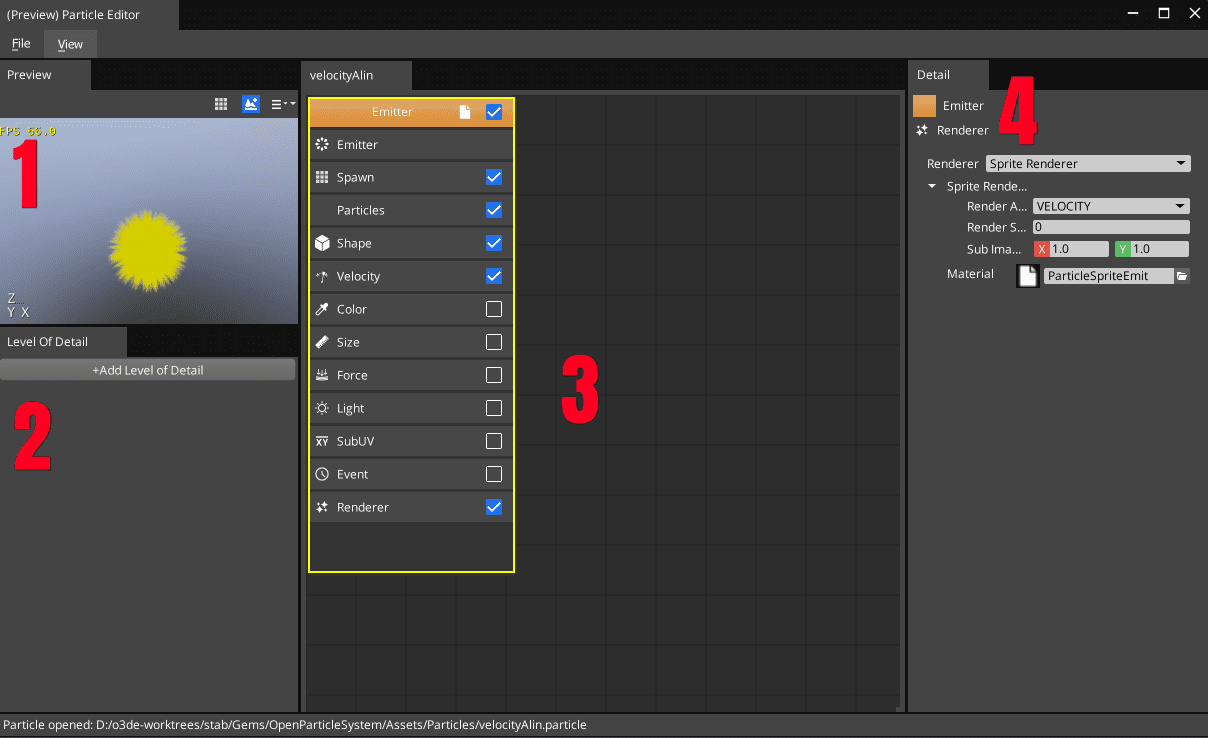The height and width of the screenshot is (738, 1208).
Task: Click the Renderer sparkle icon in the Detail panel
Action: 922,131
